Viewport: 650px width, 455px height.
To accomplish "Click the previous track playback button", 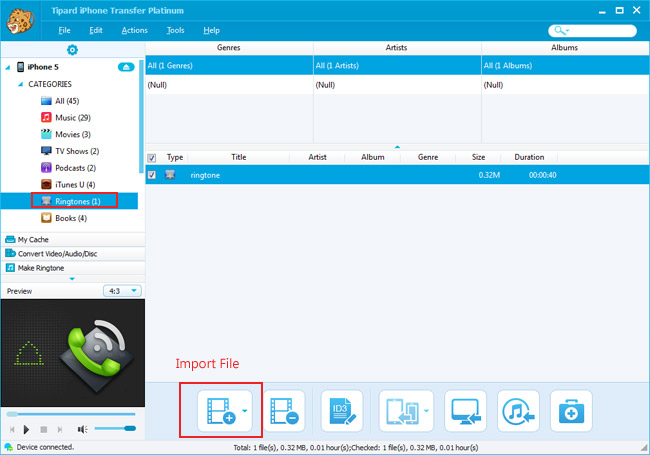I will (12, 429).
